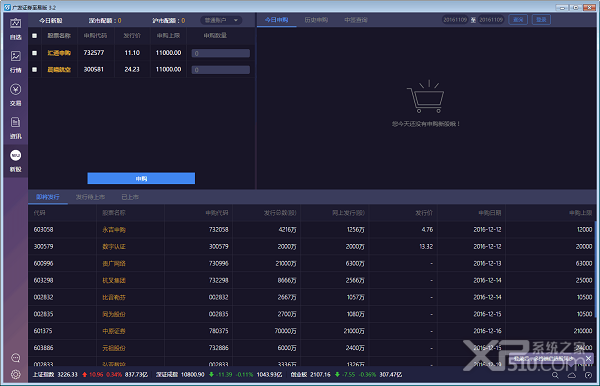Click stock name link in 732577 row

pos(59,53)
